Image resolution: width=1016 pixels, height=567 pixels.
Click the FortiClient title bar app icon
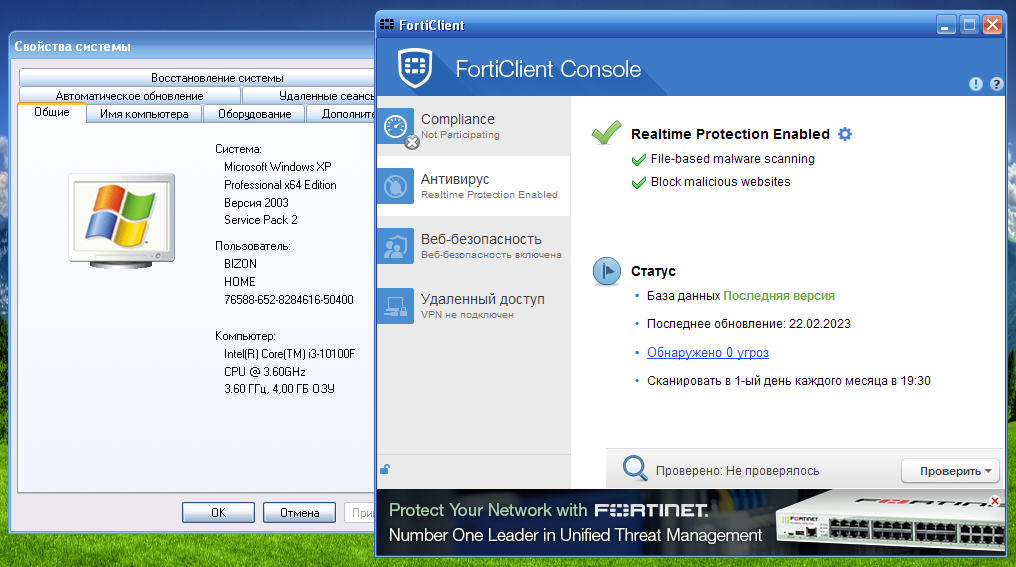(x=387, y=25)
